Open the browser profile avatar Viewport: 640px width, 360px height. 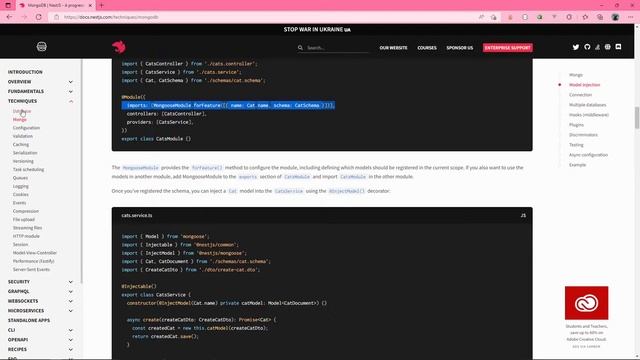[x=615, y=17]
